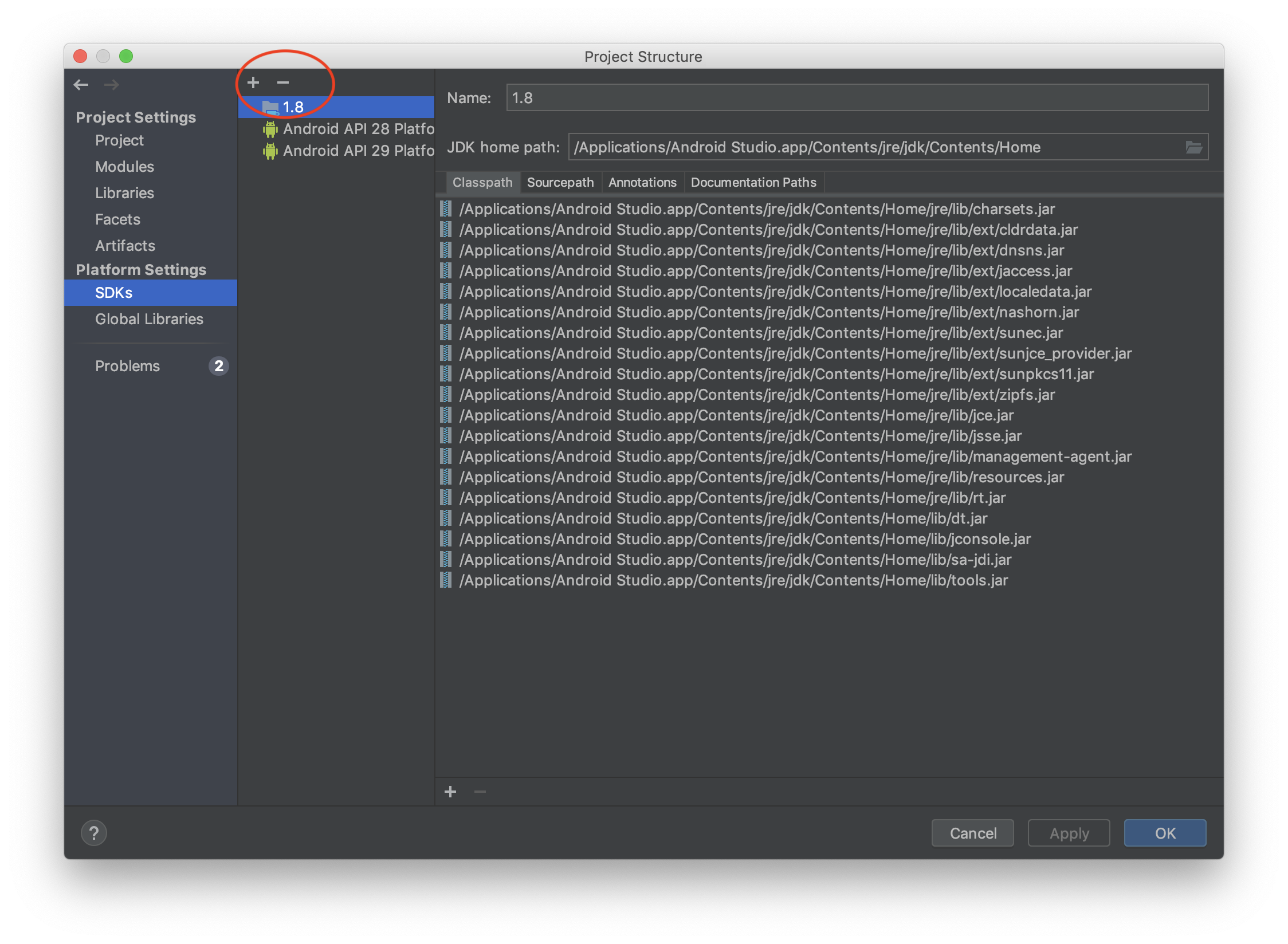1288x944 pixels.
Task: Open Global Libraries settings
Action: 149,319
